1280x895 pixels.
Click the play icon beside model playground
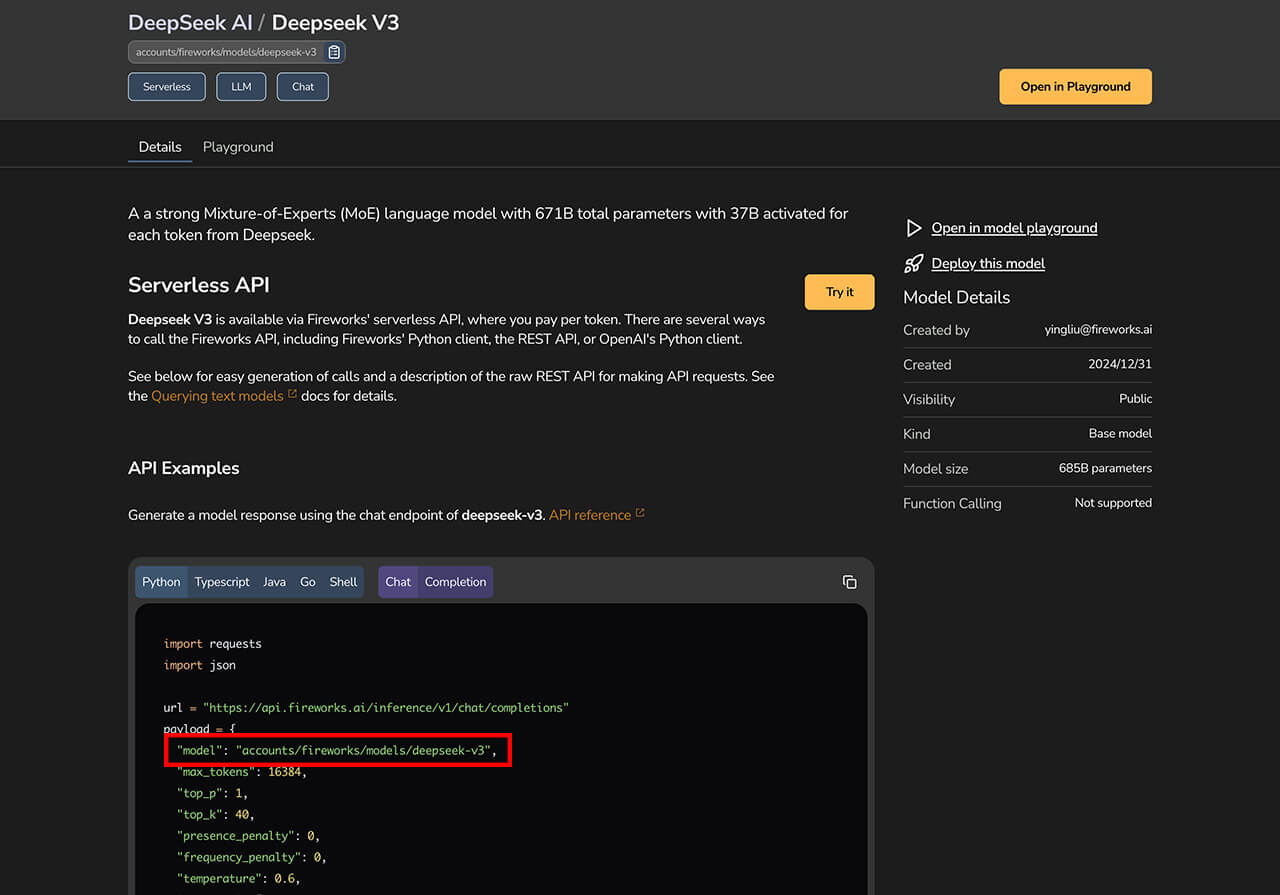913,228
